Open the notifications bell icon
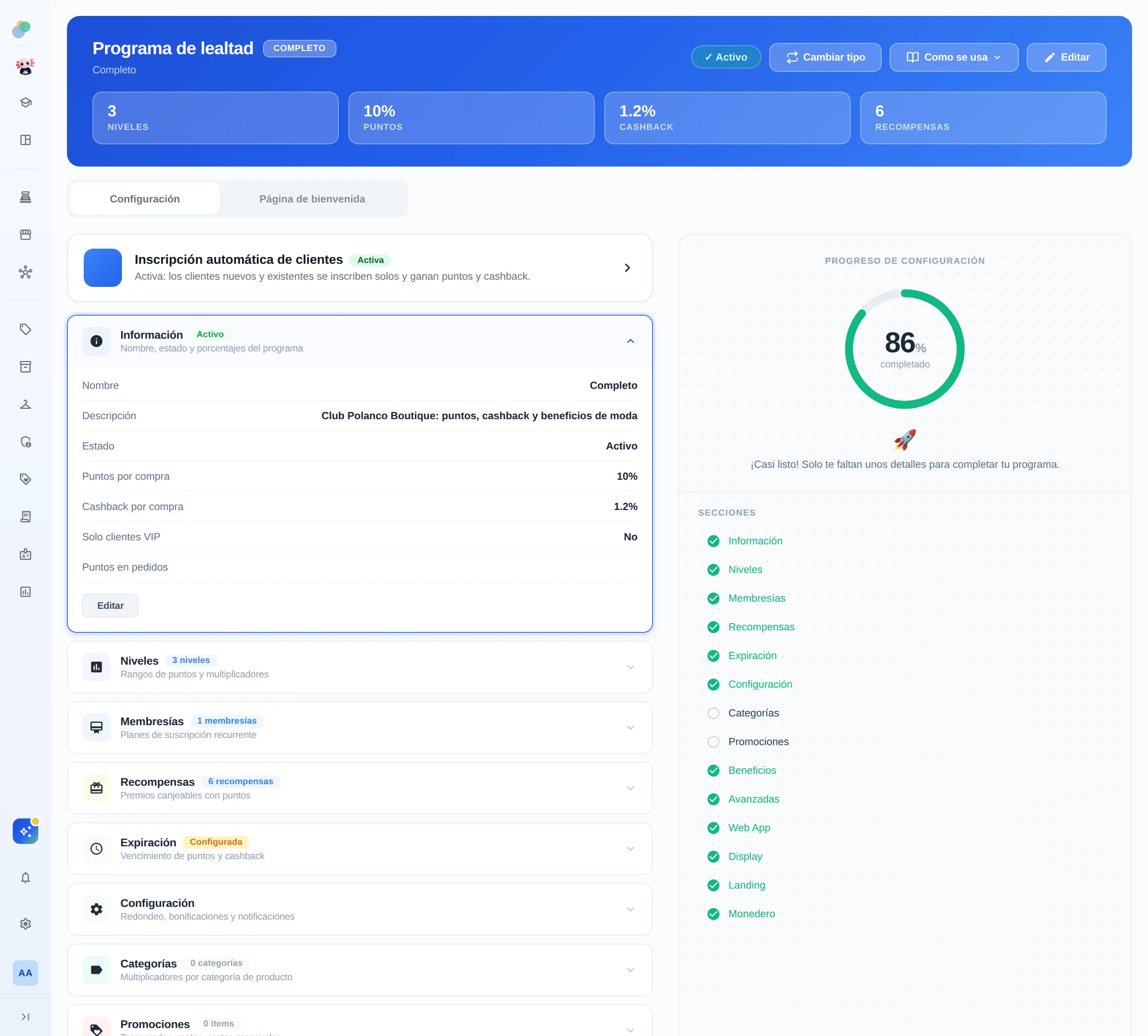This screenshot has height=1036, width=1148. point(25,878)
